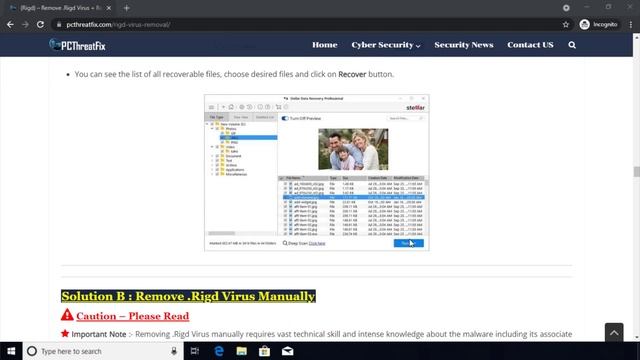Collapse the Video folder in the tree
The width and height of the screenshot is (640, 360).
pyautogui.click(x=212, y=147)
